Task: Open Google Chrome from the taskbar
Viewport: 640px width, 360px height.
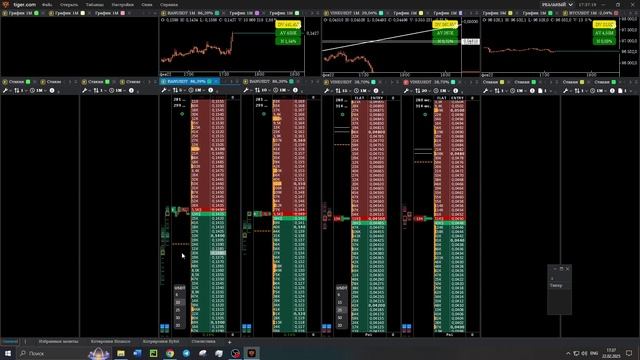Action: (170, 353)
